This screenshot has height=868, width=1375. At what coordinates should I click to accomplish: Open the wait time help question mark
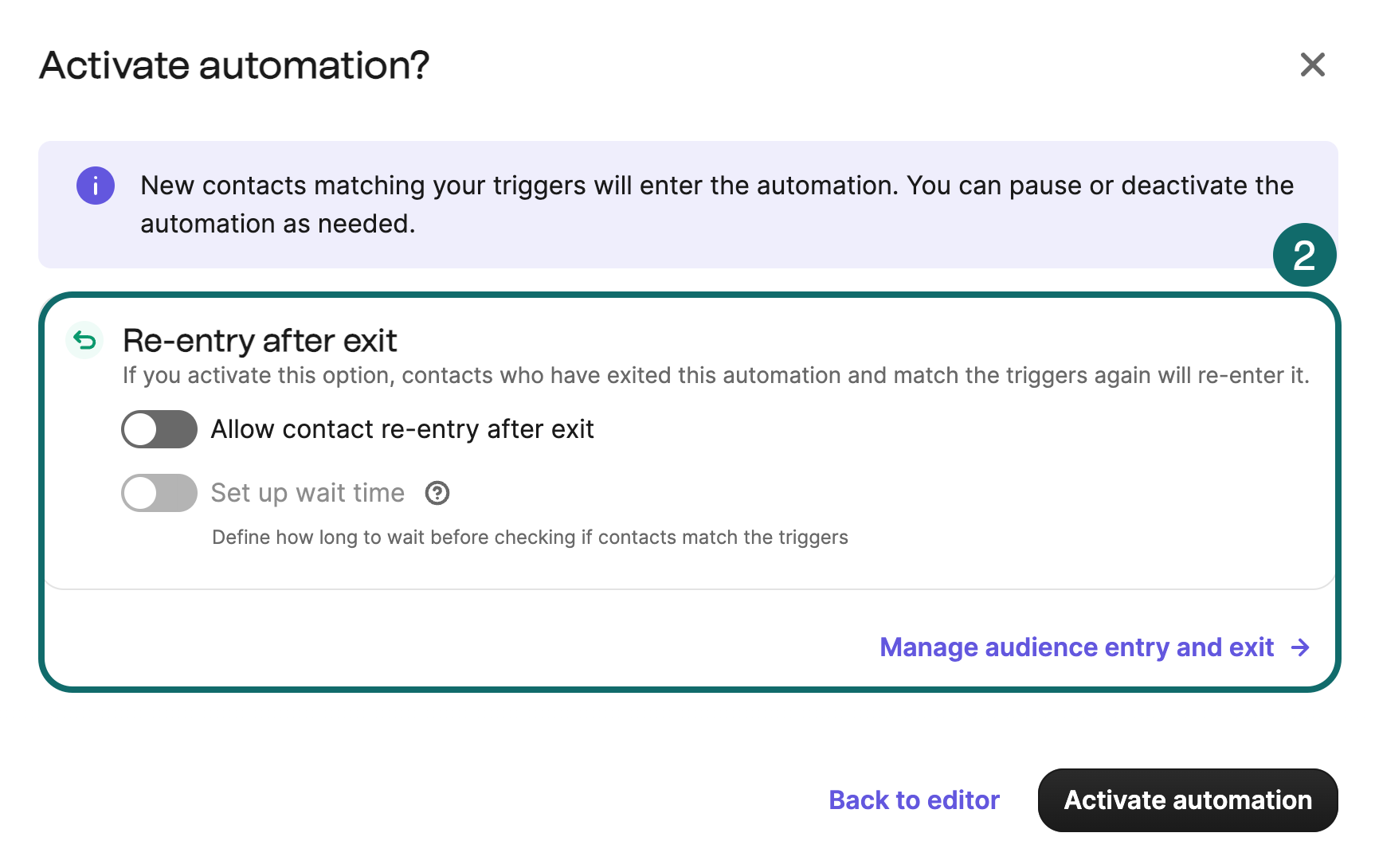(x=437, y=494)
